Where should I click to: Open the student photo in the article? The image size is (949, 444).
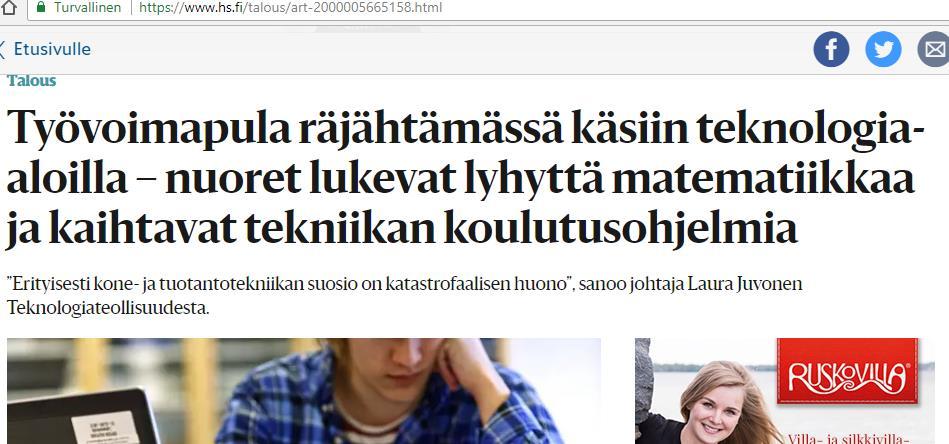click(x=303, y=391)
